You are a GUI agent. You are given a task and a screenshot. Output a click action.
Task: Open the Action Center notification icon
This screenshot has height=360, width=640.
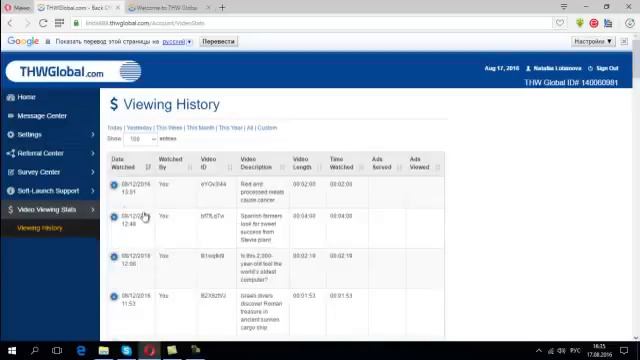click(624, 351)
